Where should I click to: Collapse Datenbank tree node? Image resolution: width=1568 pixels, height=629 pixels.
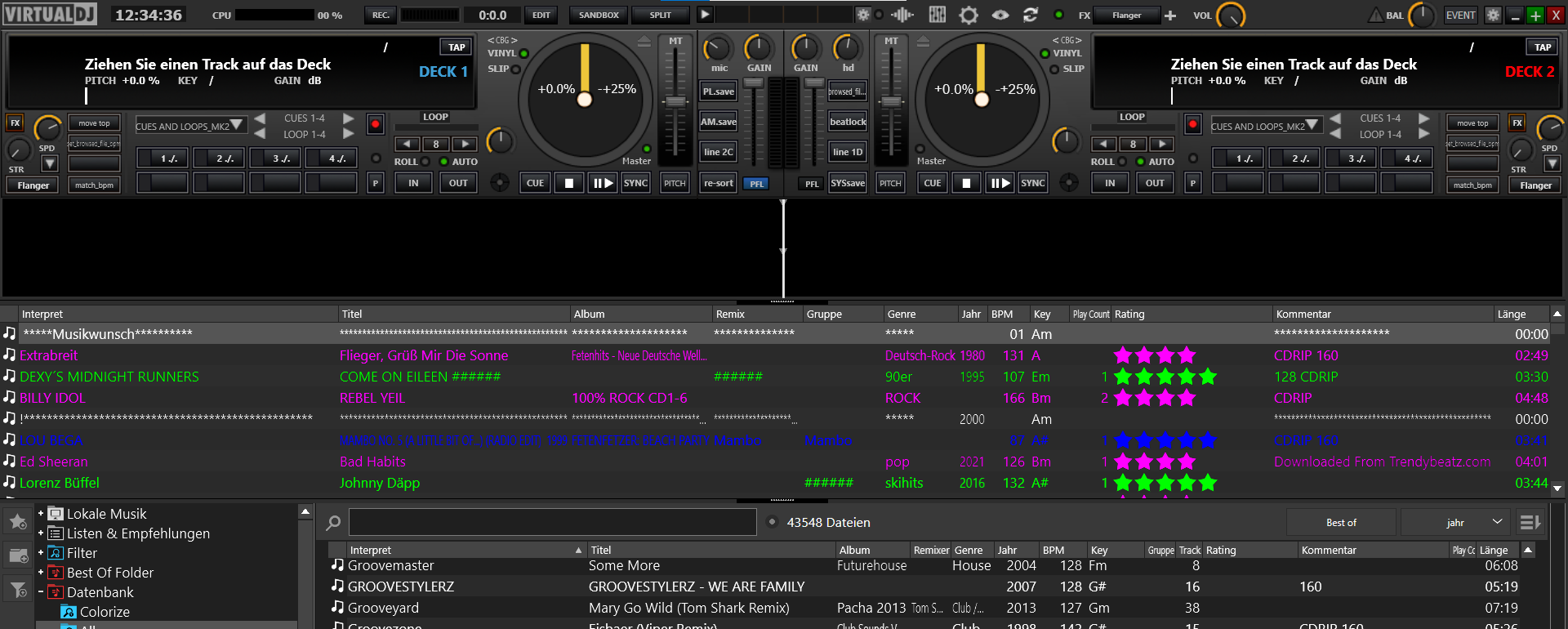[x=41, y=592]
